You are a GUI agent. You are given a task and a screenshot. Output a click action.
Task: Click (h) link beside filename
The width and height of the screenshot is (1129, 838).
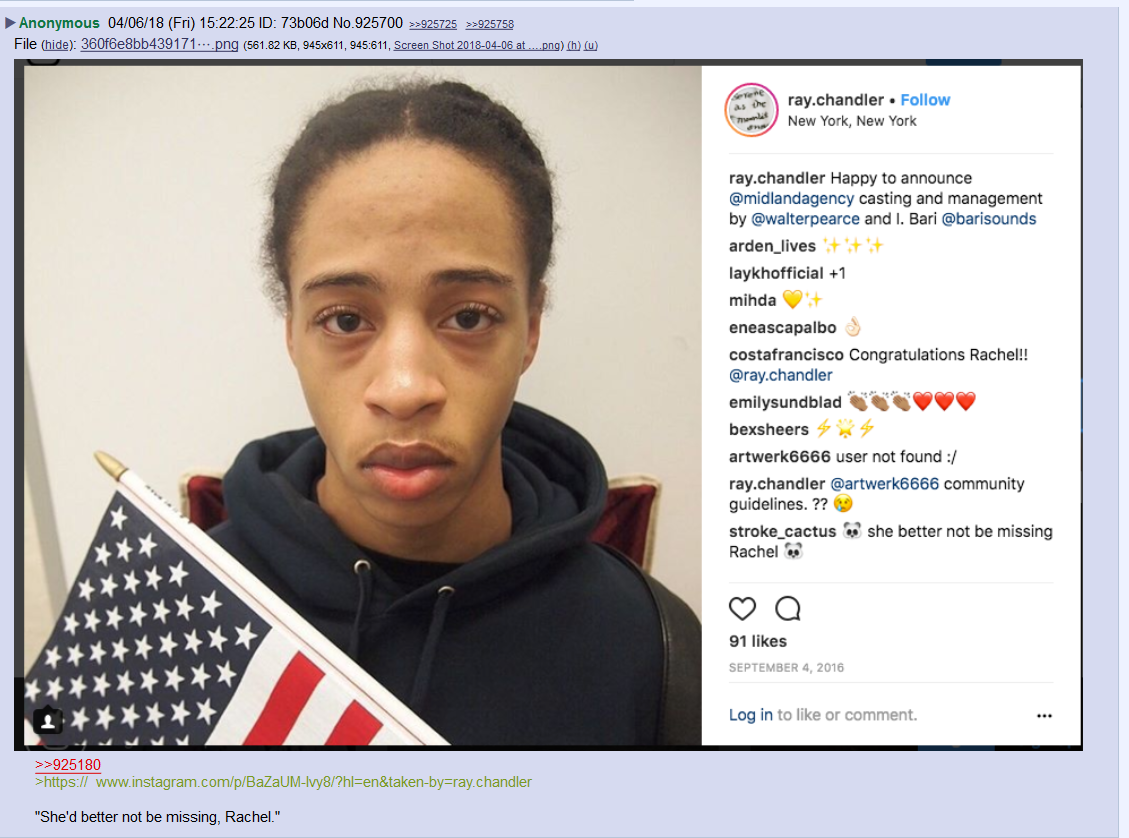(x=574, y=45)
